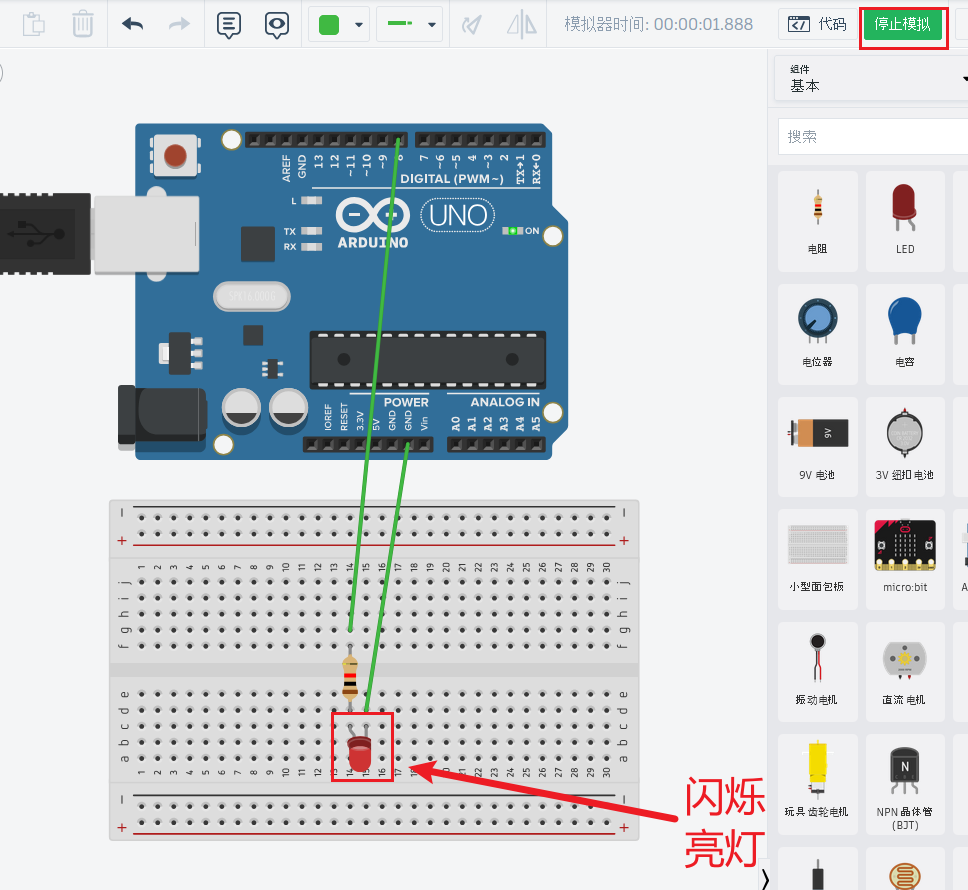The width and height of the screenshot is (968, 890).
Task: Open the 组件 基本 category dropdown
Action: [x=872, y=79]
